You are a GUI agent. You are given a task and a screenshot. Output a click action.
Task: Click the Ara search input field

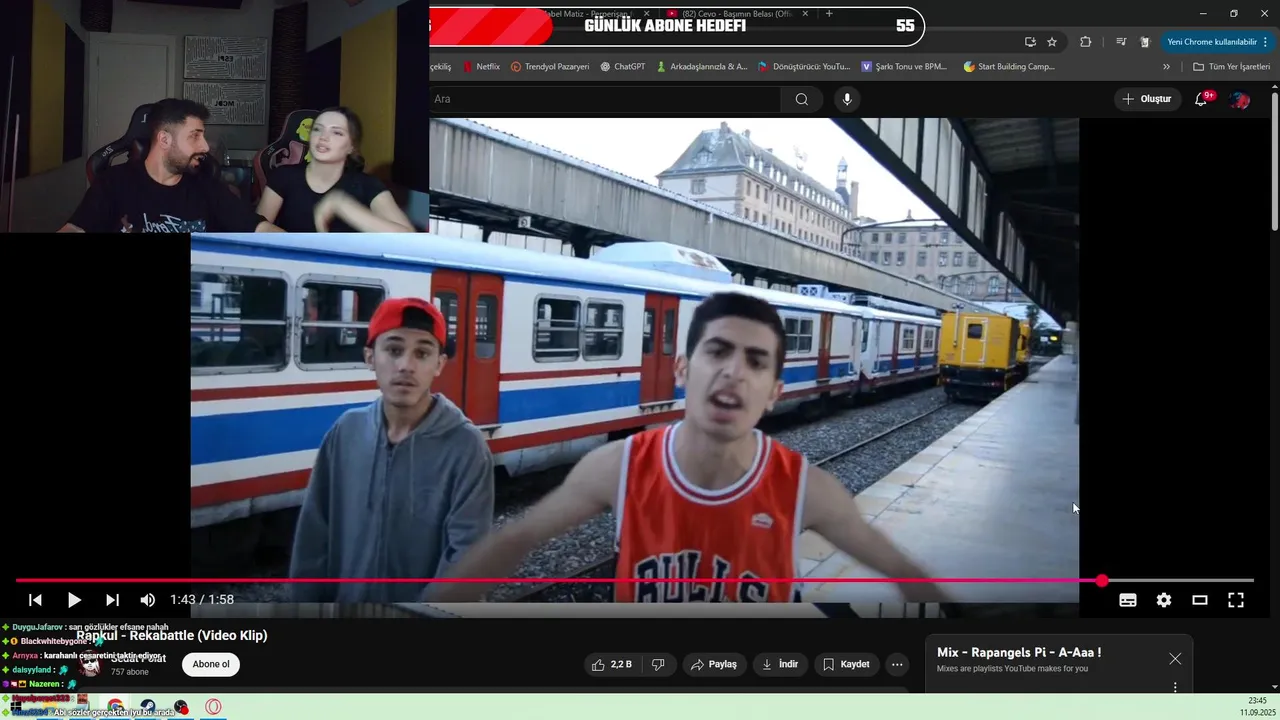pyautogui.click(x=605, y=99)
